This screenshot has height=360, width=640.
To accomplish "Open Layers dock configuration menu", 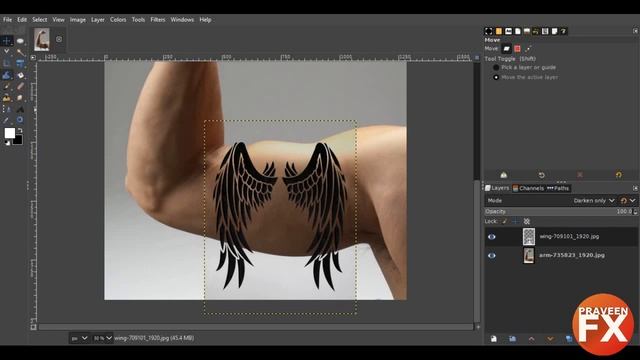I will tap(635, 188).
